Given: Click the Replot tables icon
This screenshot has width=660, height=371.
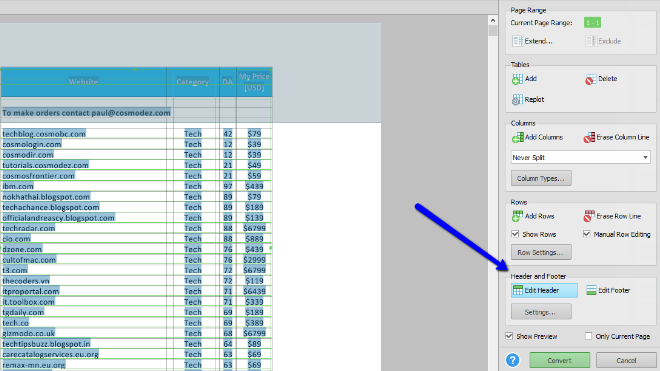Looking at the screenshot, I should point(517,100).
